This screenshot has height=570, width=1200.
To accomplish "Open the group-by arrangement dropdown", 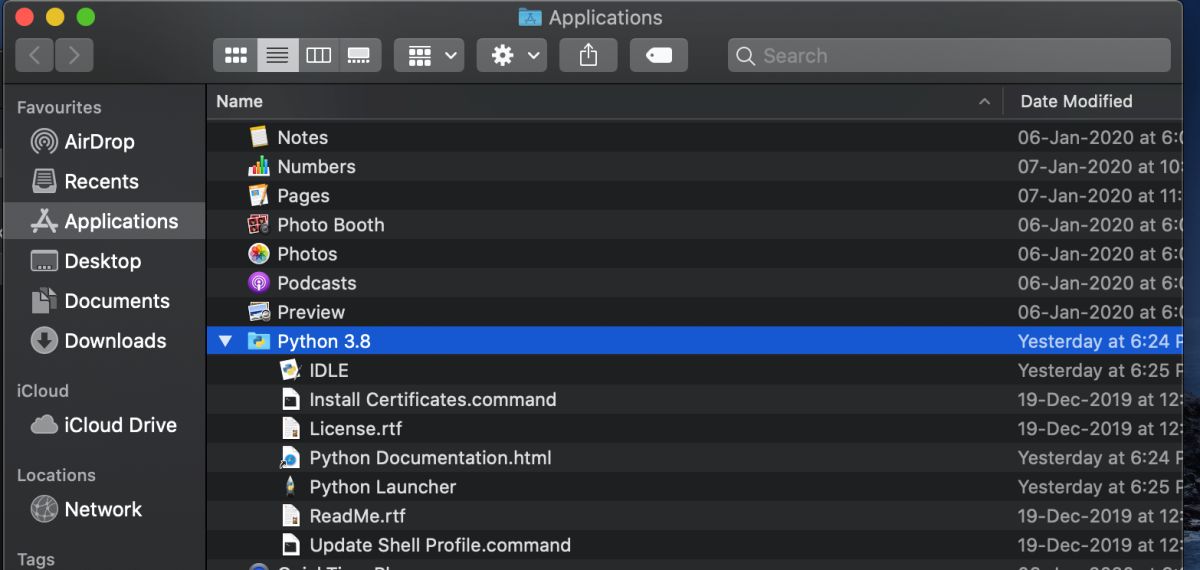I will [429, 55].
